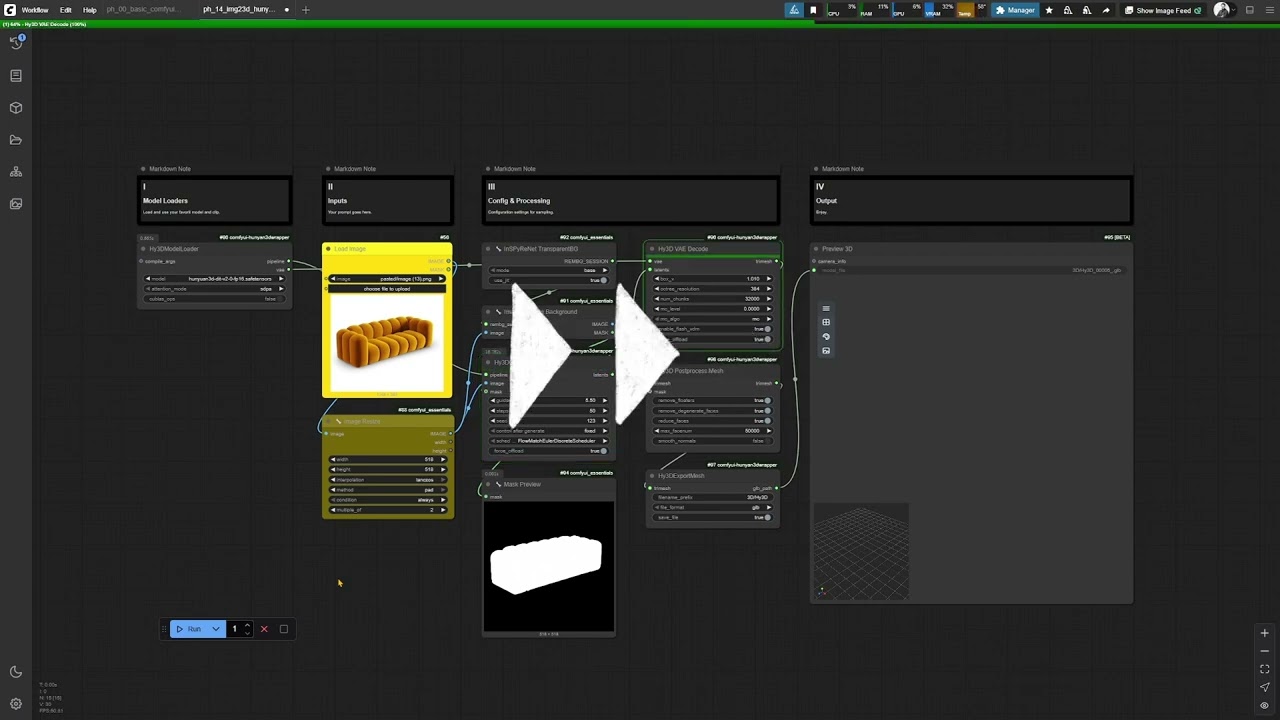The height and width of the screenshot is (720, 1280).
Task: Open new workflow tab with plus
Action: point(306,10)
